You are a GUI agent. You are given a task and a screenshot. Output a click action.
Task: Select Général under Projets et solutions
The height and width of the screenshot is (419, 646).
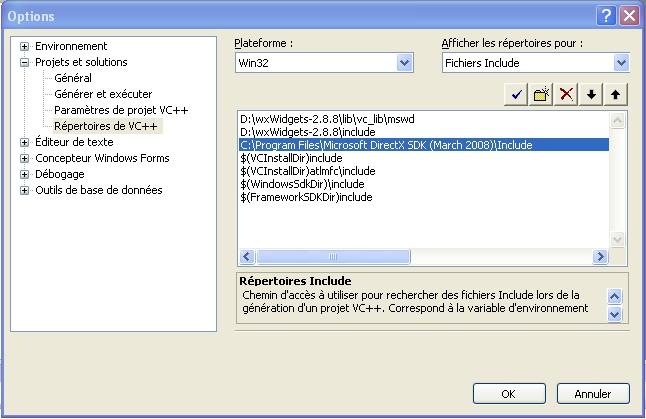[73, 78]
